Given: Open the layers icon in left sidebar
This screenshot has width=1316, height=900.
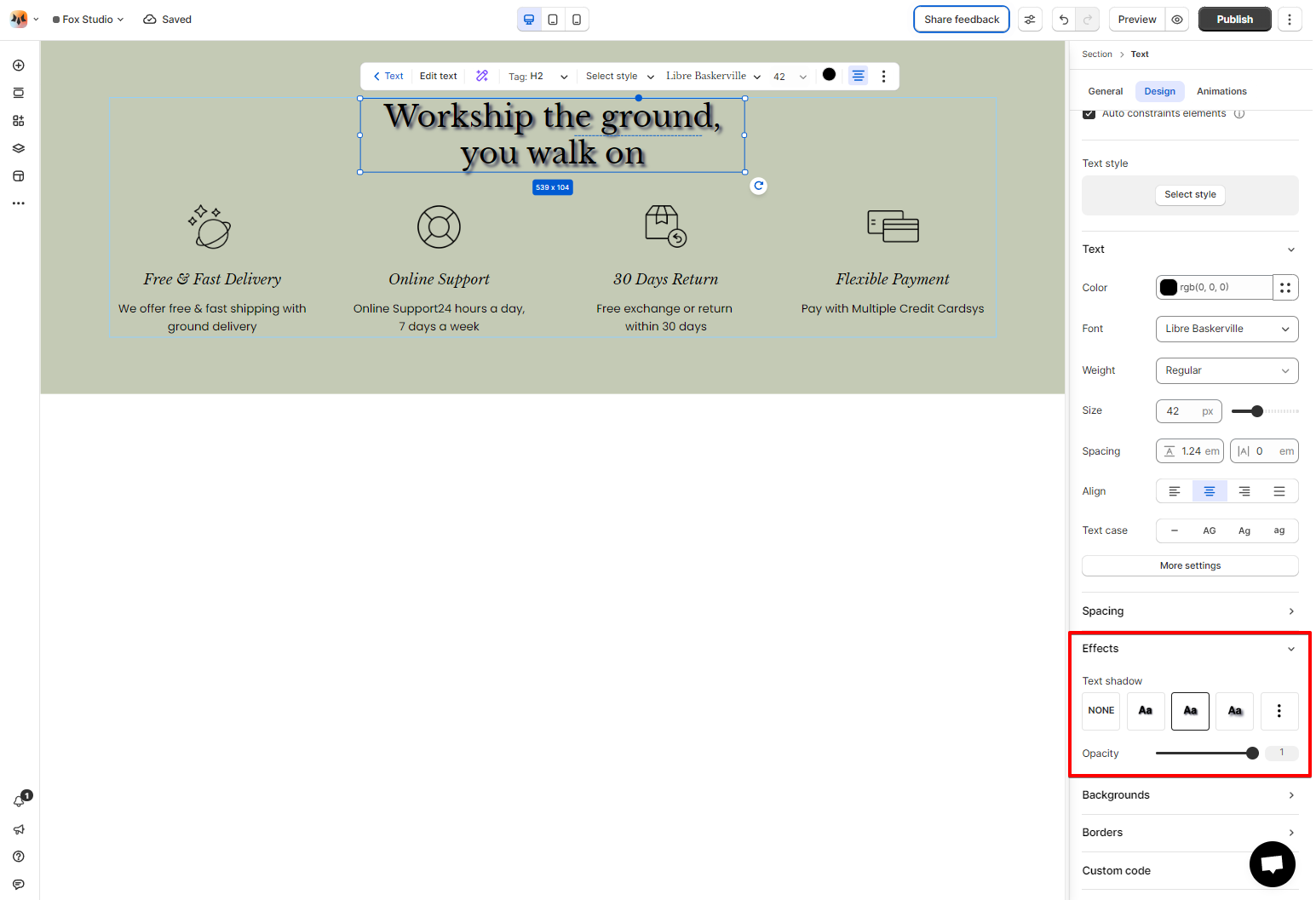Looking at the screenshot, I should 19,148.
